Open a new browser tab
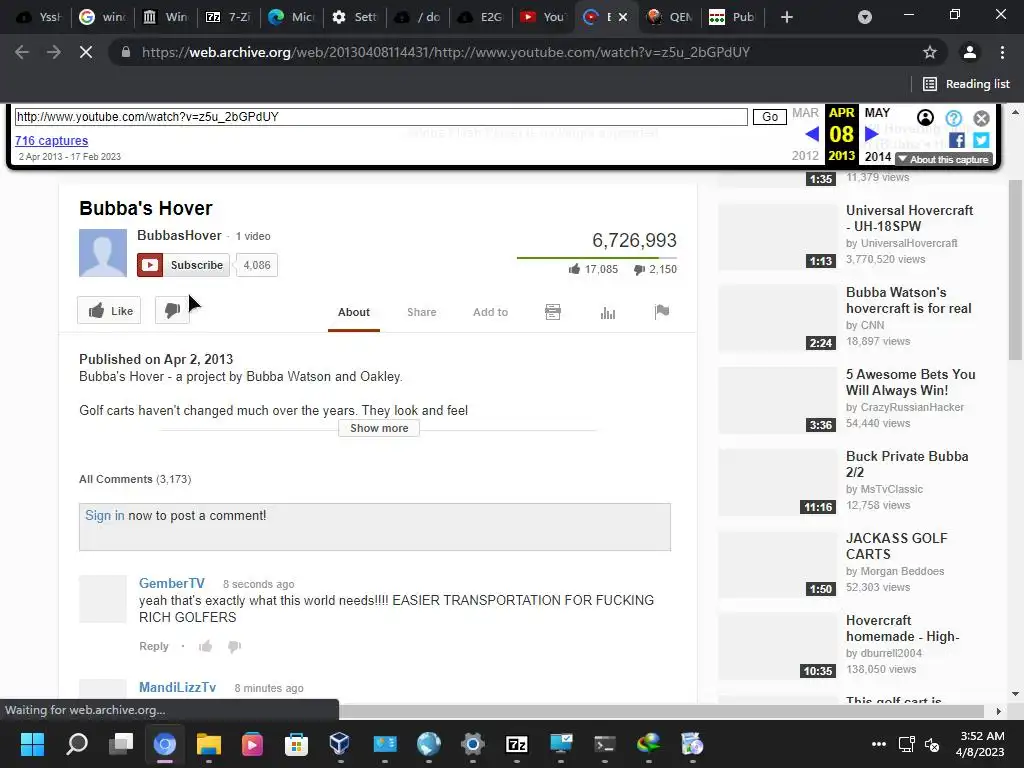1024x768 pixels. coord(787,17)
